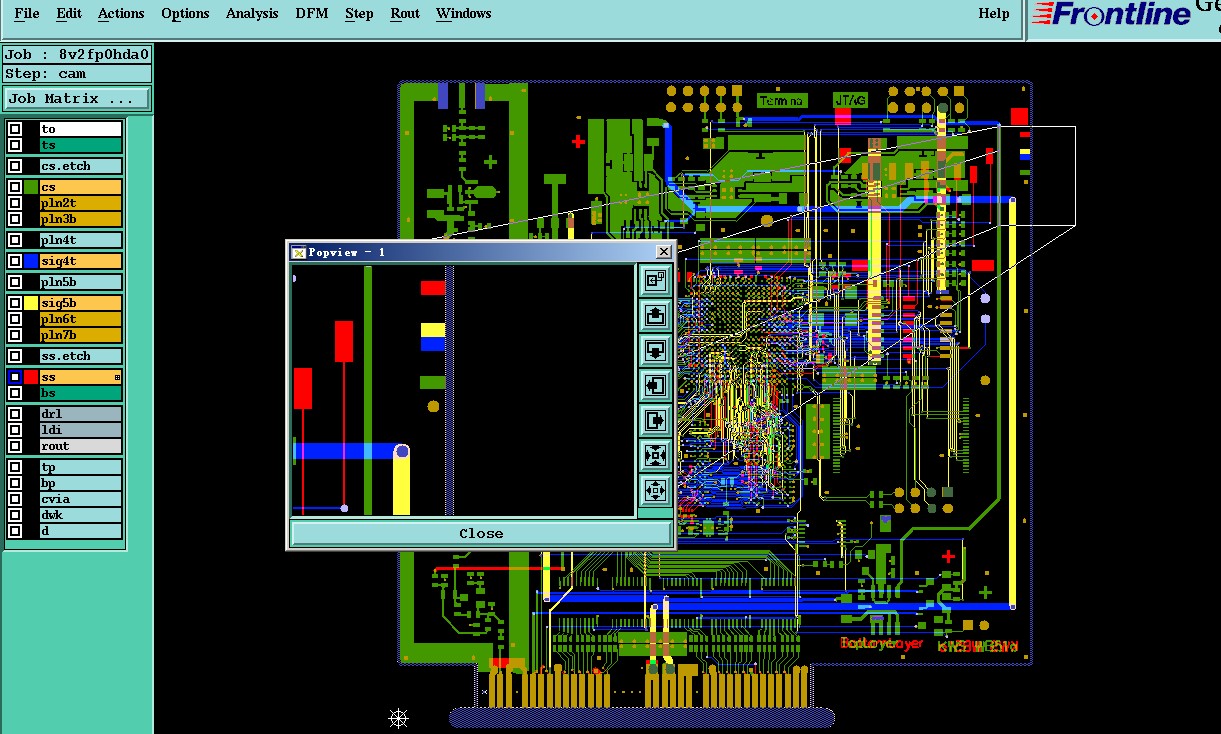Select the d layer name
Viewport: 1221px width, 734px height.
click(x=81, y=531)
